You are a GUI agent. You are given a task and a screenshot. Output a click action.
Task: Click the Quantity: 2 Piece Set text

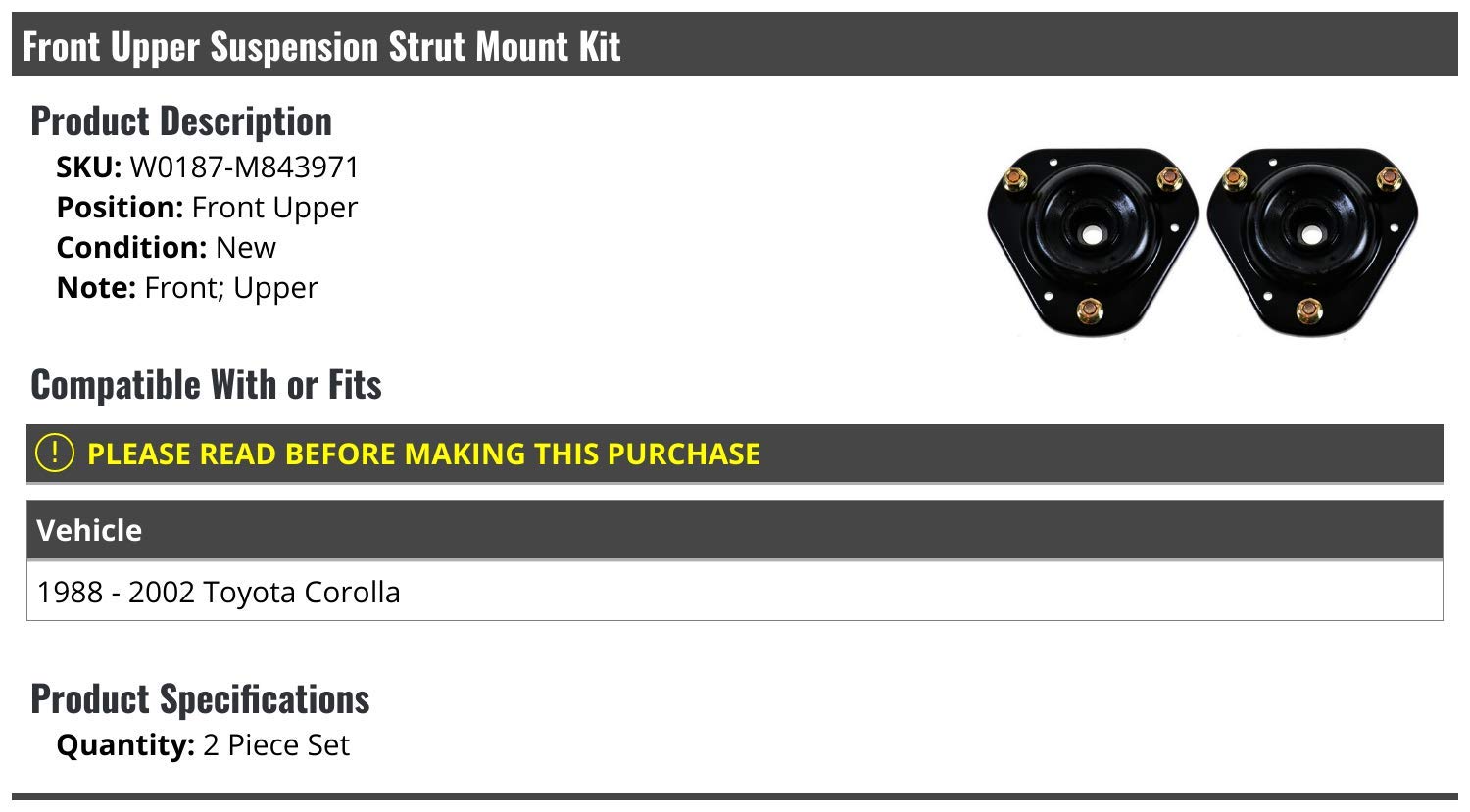tap(203, 745)
